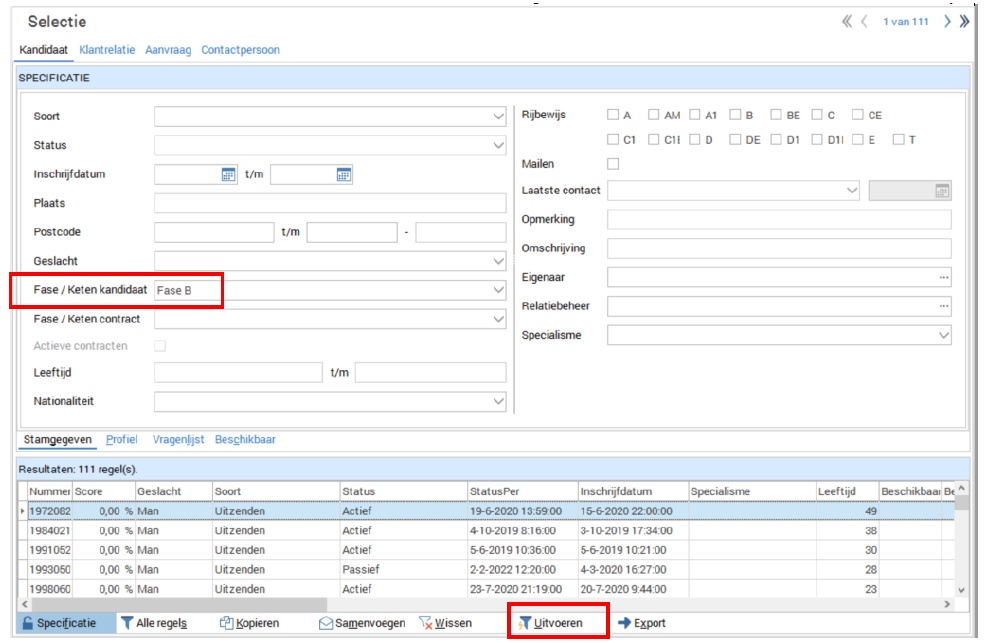Click the Plaats input field
This screenshot has width=986, height=643.
click(x=330, y=204)
